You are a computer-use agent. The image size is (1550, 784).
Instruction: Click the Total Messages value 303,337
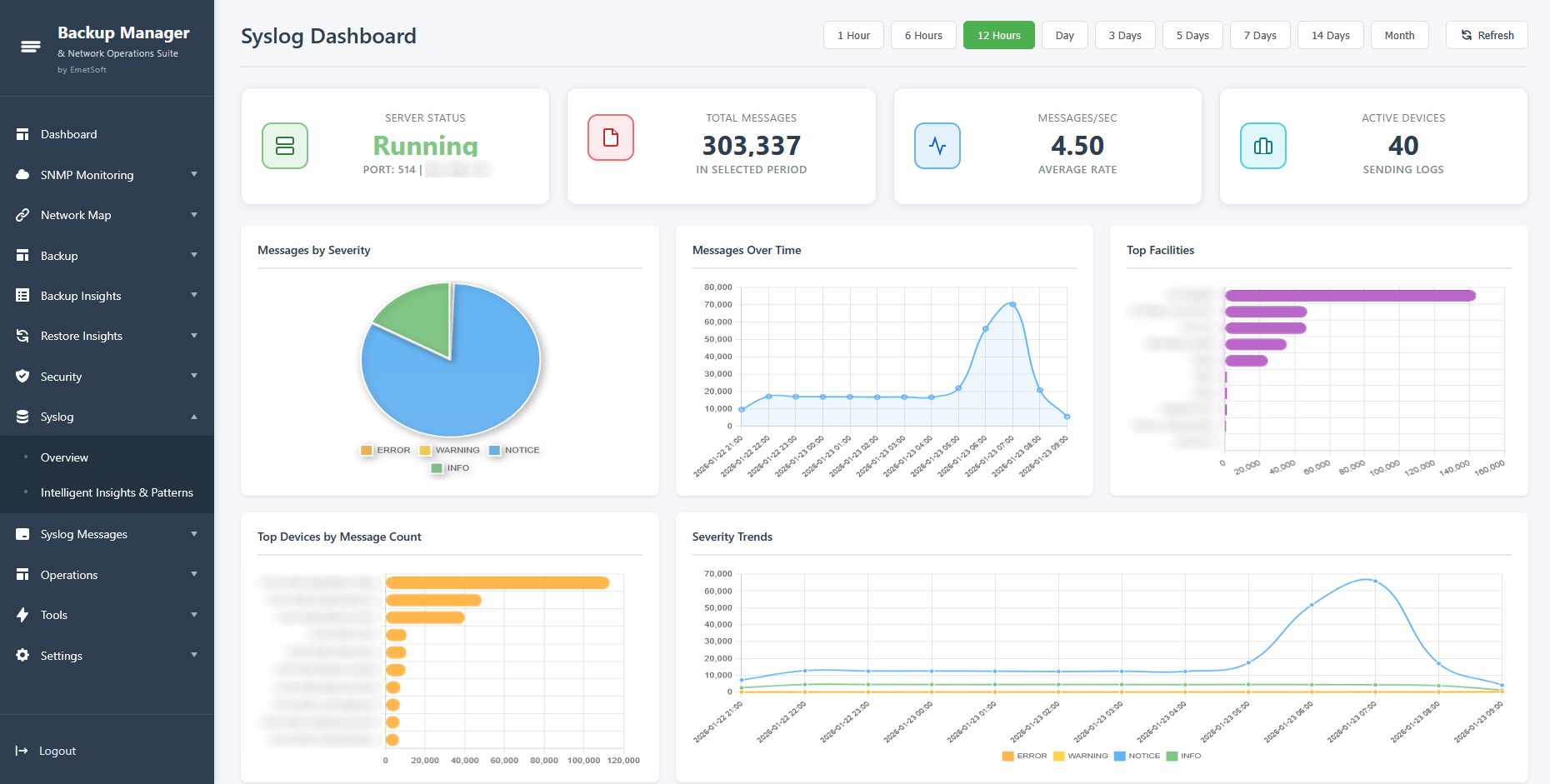(752, 146)
